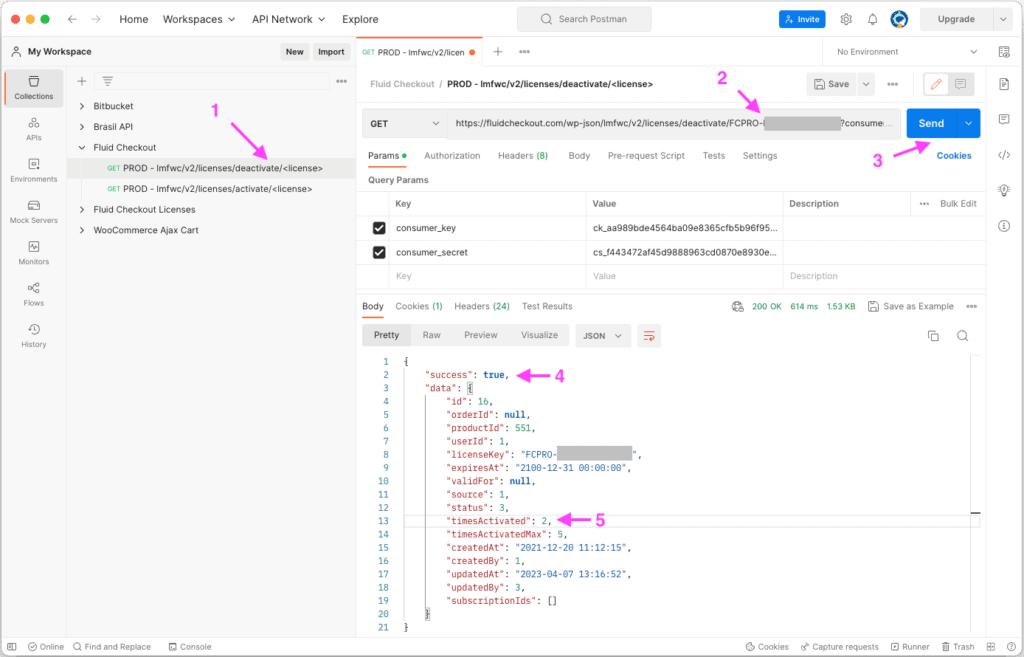This screenshot has height=657, width=1024.
Task: Open the notifications bell
Action: pos(872,20)
